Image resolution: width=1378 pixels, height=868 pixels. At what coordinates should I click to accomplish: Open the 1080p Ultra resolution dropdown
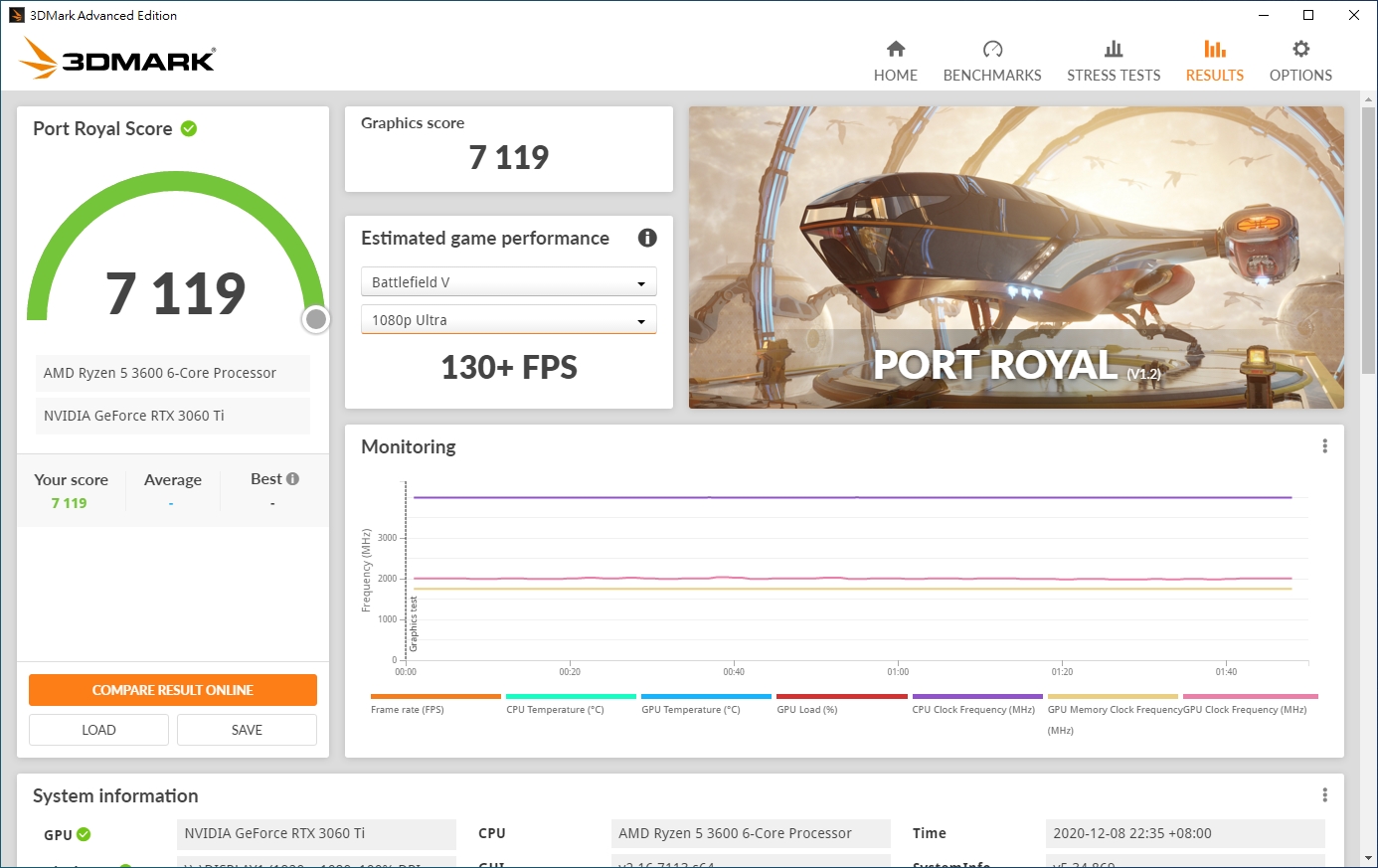[x=508, y=320]
